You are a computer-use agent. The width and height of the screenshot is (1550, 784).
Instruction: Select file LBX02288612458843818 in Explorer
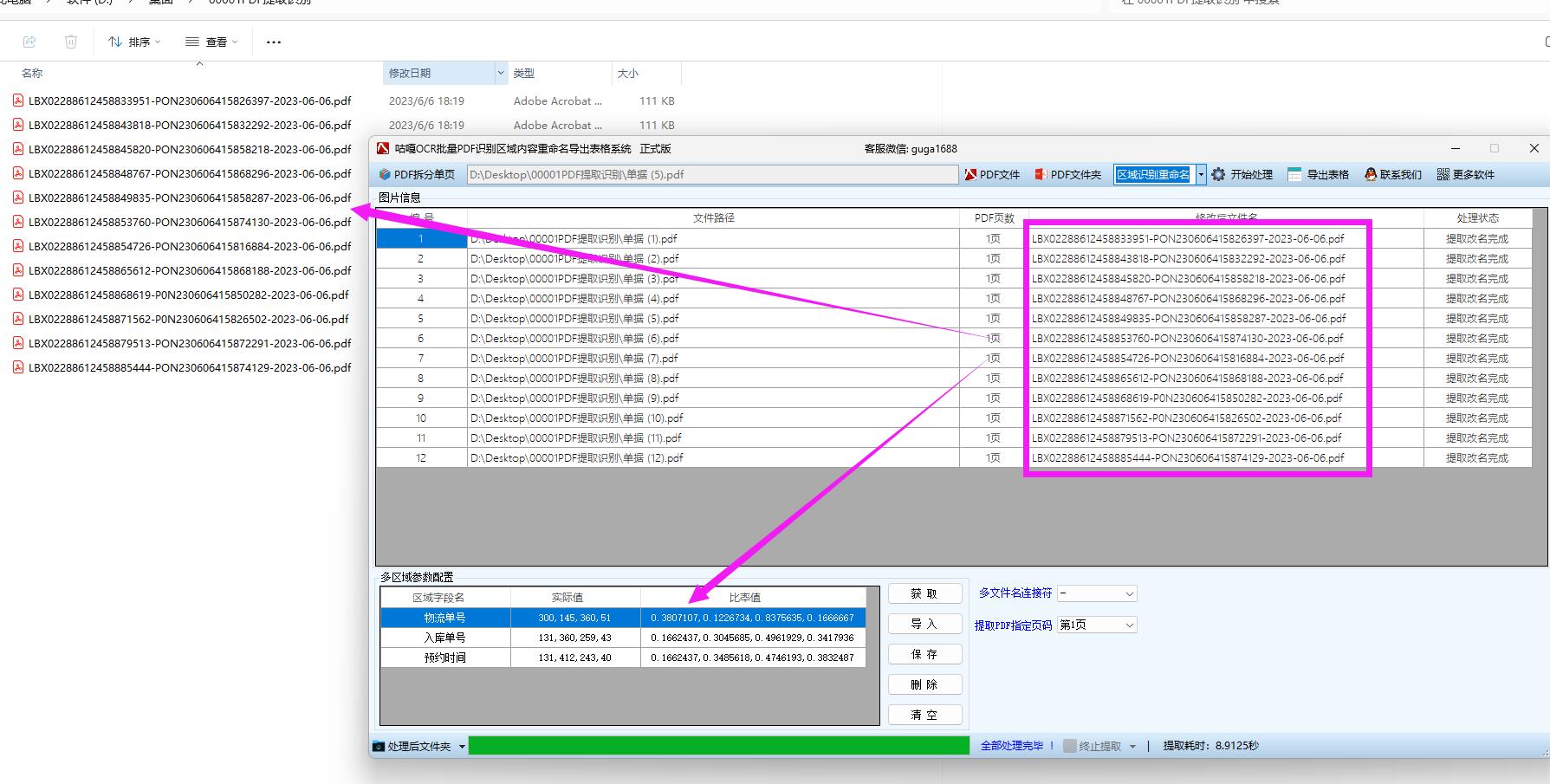point(189,125)
